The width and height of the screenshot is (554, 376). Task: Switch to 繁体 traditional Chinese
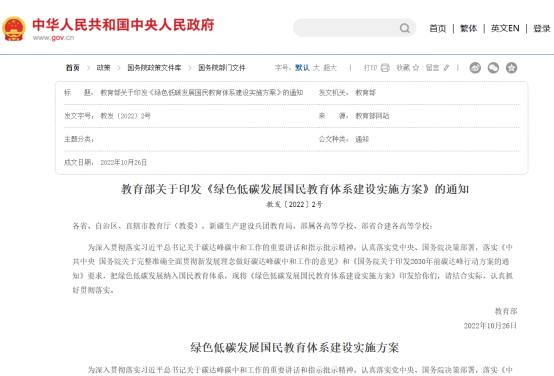[x=468, y=28]
